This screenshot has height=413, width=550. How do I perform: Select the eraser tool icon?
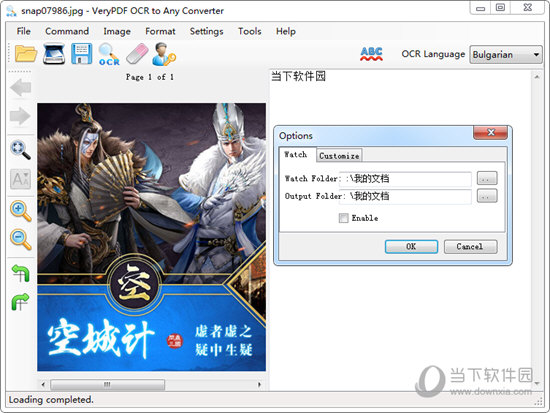coord(137,54)
